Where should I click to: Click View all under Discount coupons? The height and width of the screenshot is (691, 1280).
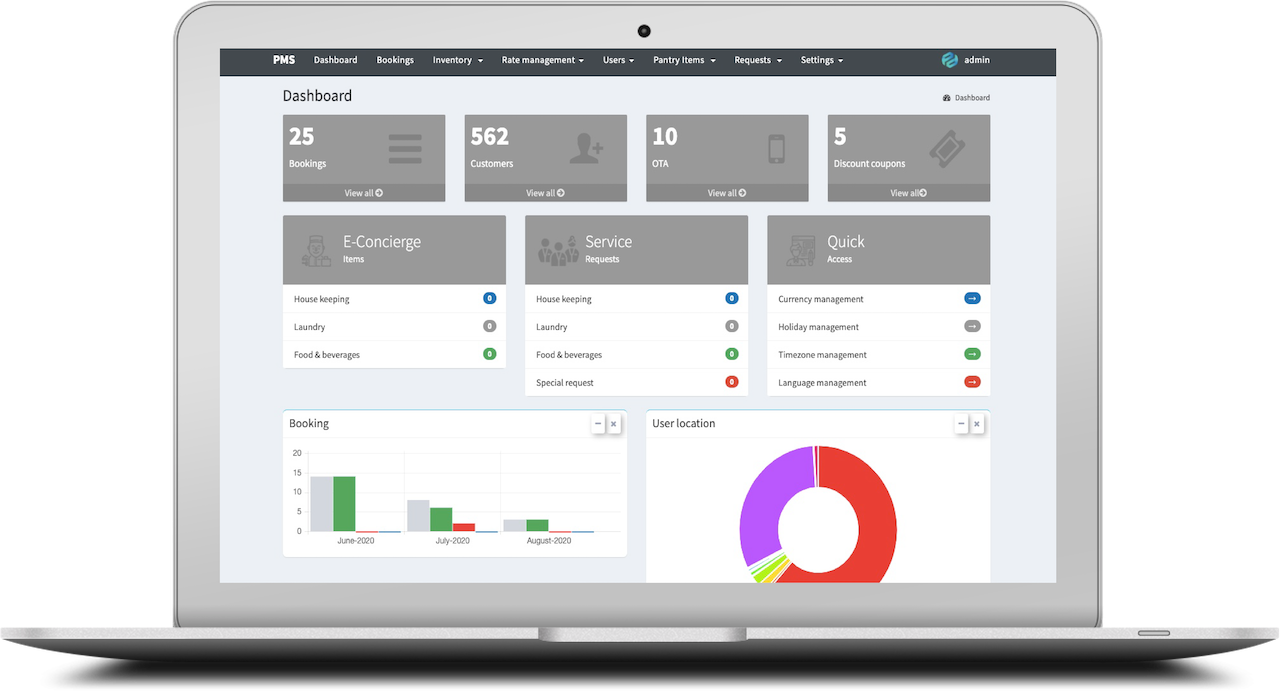[x=908, y=193]
